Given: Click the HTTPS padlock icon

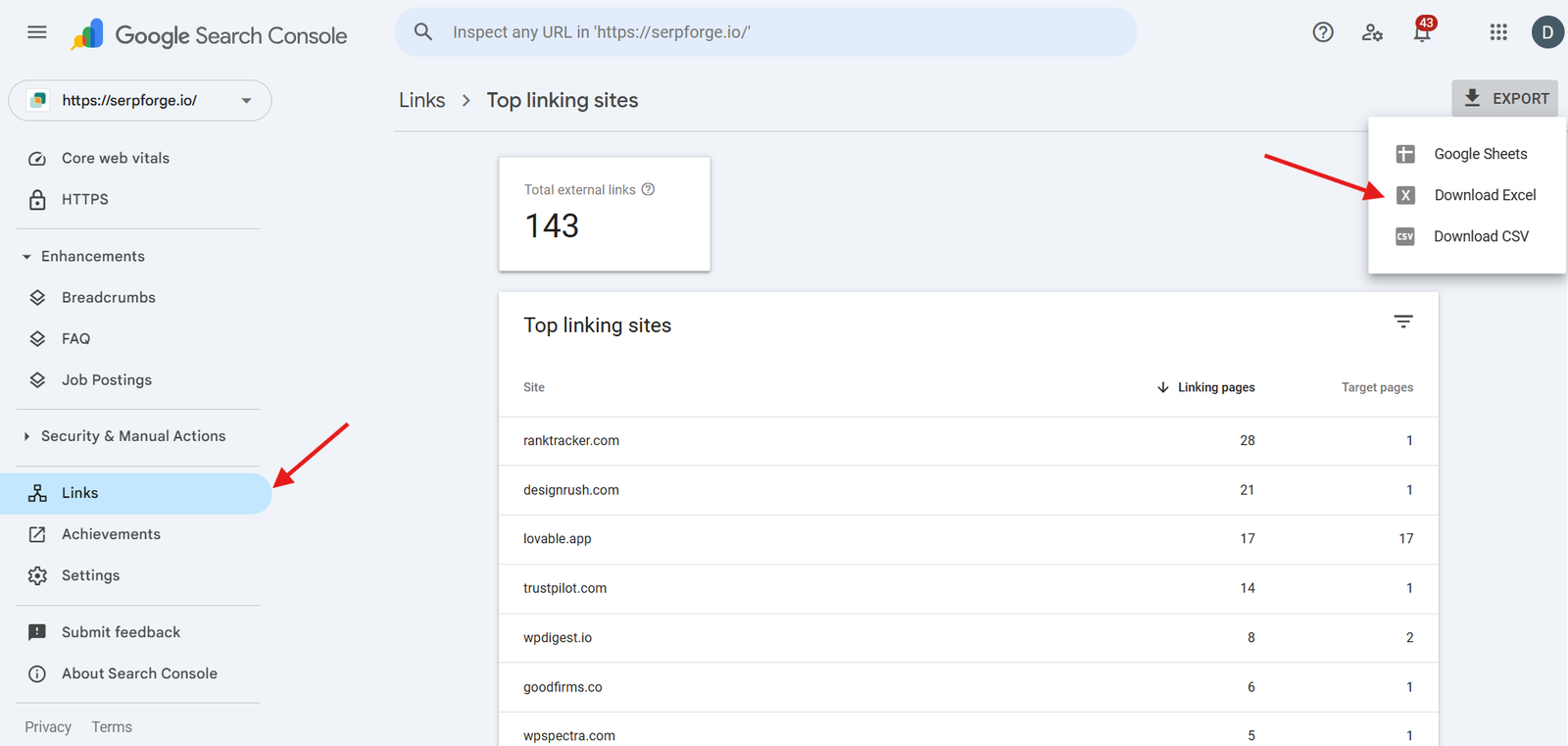Looking at the screenshot, I should click(x=37, y=200).
